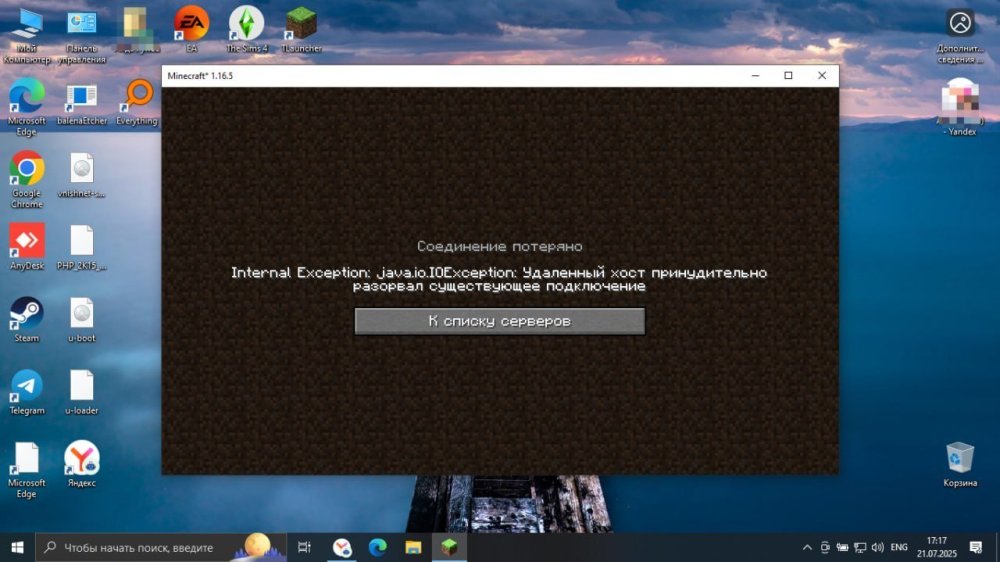Viewport: 1000px width, 562px height.
Task: Launch AnyDesk from the desktop
Action: pyautogui.click(x=27, y=247)
